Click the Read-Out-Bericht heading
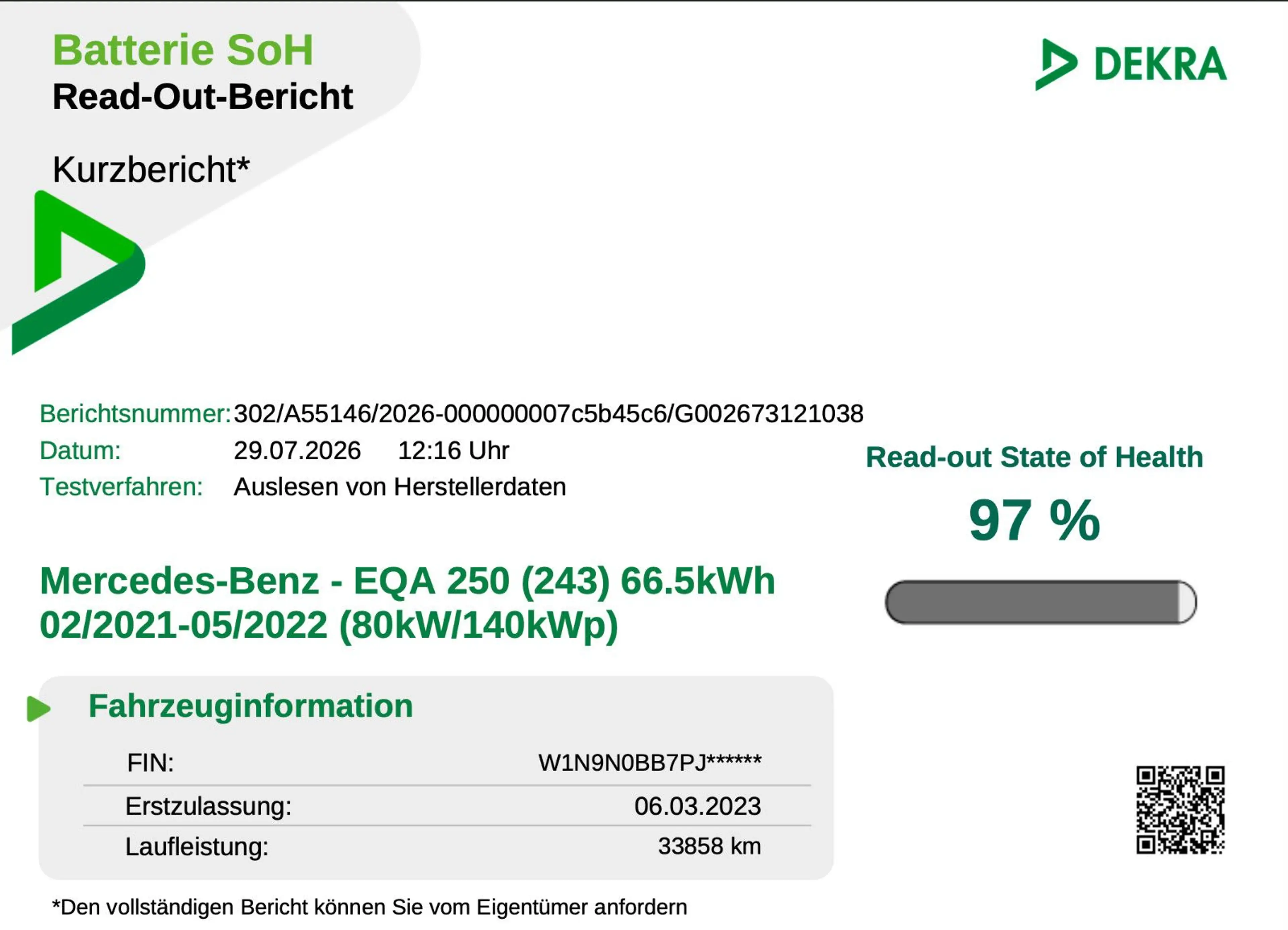 click(202, 96)
